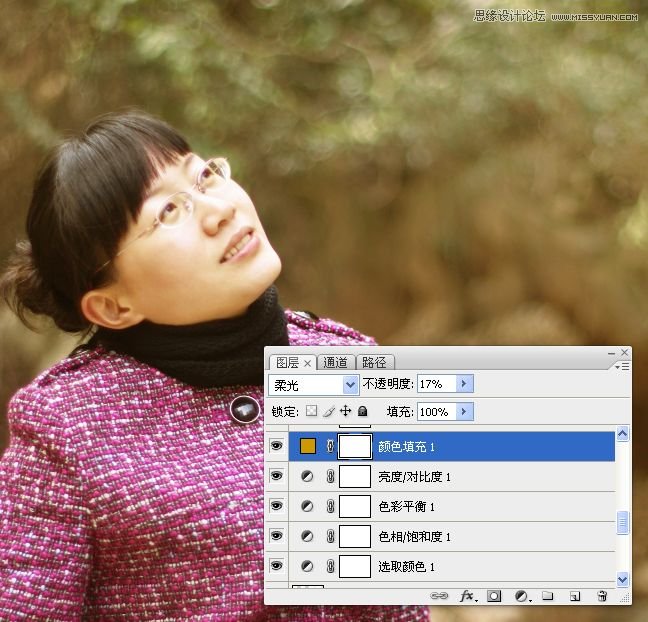Click the 色彩平衡 1 adjustment icon

307,506
